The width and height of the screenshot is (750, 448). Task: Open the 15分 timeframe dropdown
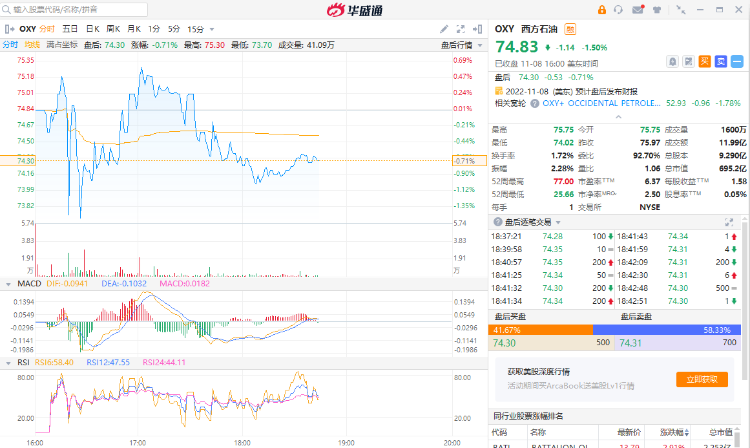point(196,30)
